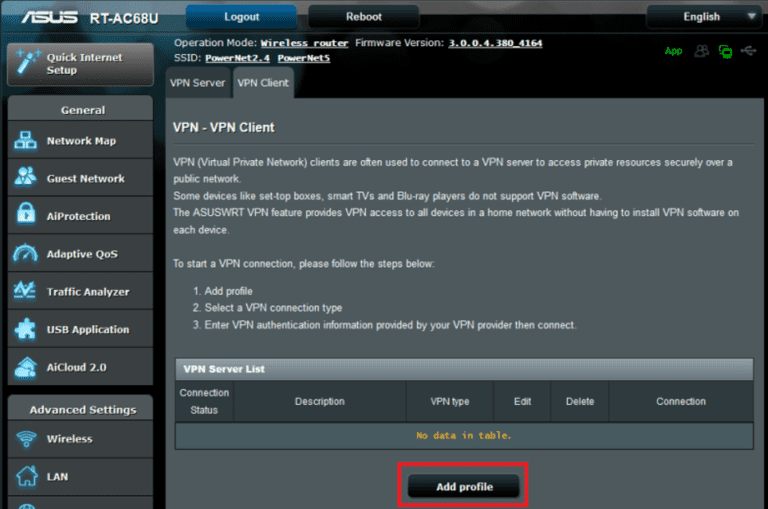768x509 pixels.
Task: Open Guest Network in sidebar
Action: [x=80, y=178]
